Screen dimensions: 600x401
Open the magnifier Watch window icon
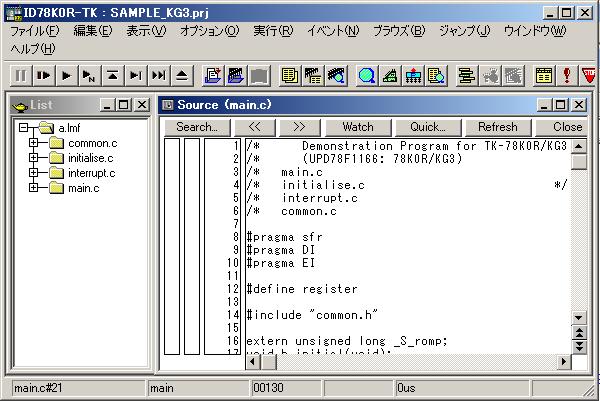pyautogui.click(x=367, y=75)
